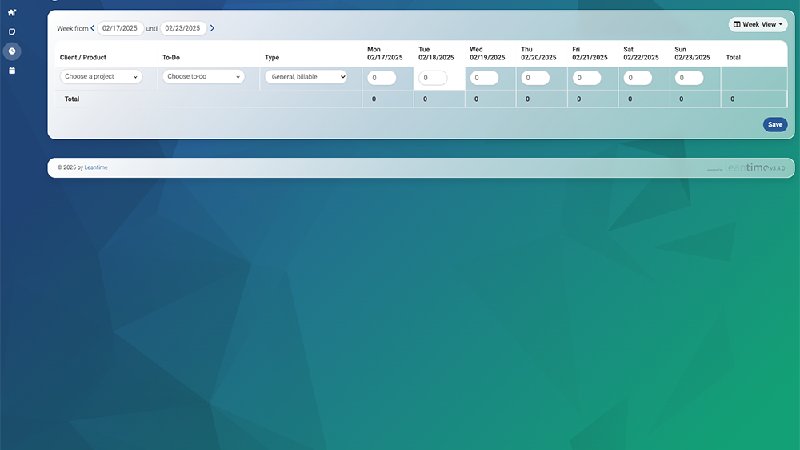
Task: Expand the Choose to-do dropdown
Action: pos(203,77)
